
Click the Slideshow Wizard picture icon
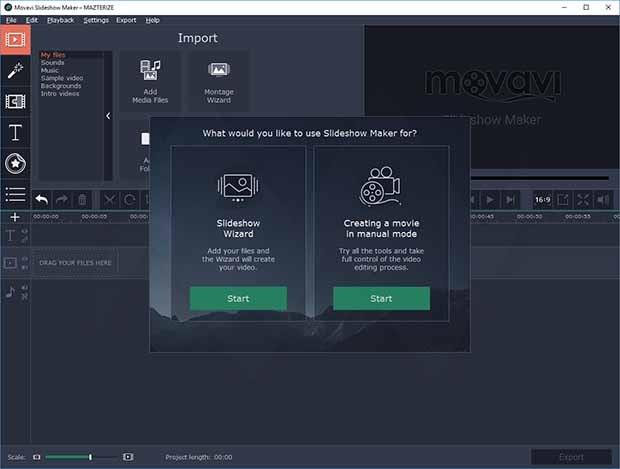point(238,188)
